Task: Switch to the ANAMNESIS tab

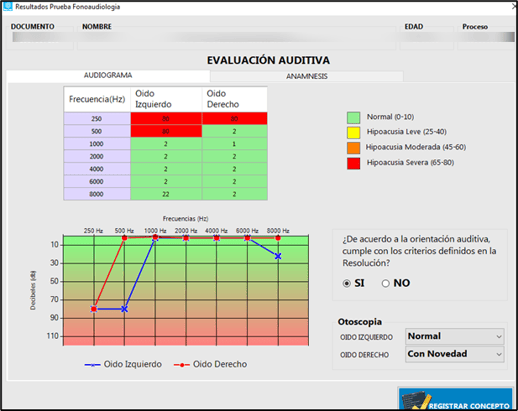Action: (307, 76)
